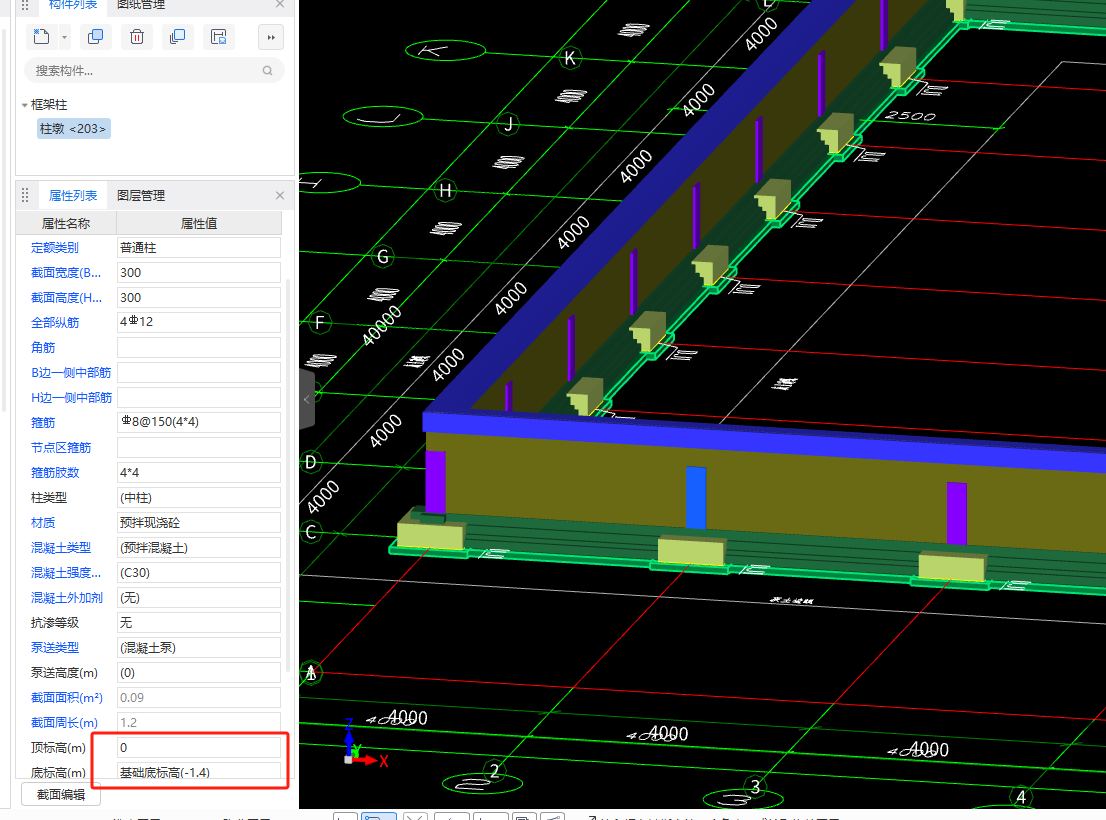The height and width of the screenshot is (820, 1106).
Task: Click the 底标高 value 基础底标高(-1.4)
Action: pyautogui.click(x=199, y=773)
